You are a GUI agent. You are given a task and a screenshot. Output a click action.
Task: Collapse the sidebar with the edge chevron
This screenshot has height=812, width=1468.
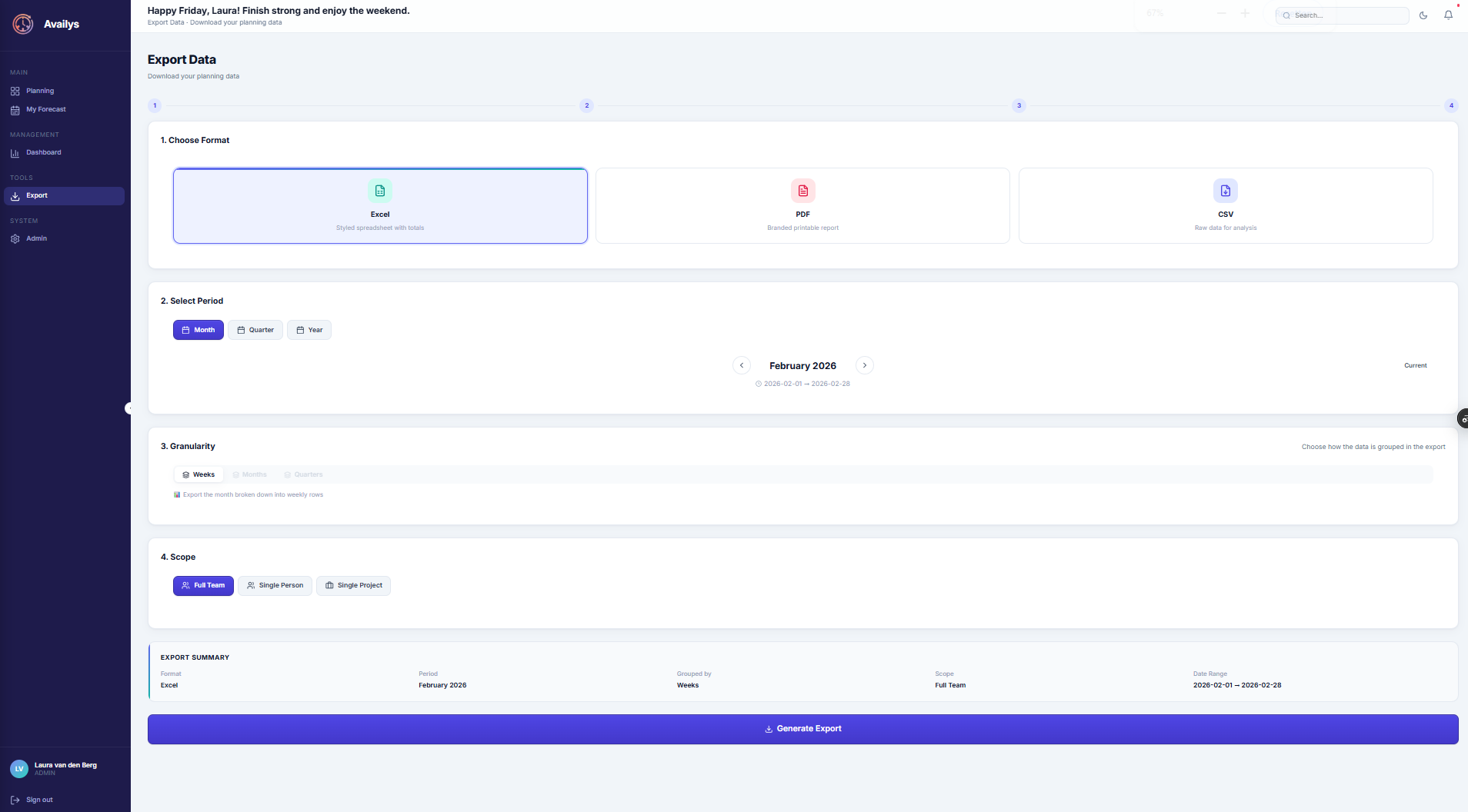(129, 408)
